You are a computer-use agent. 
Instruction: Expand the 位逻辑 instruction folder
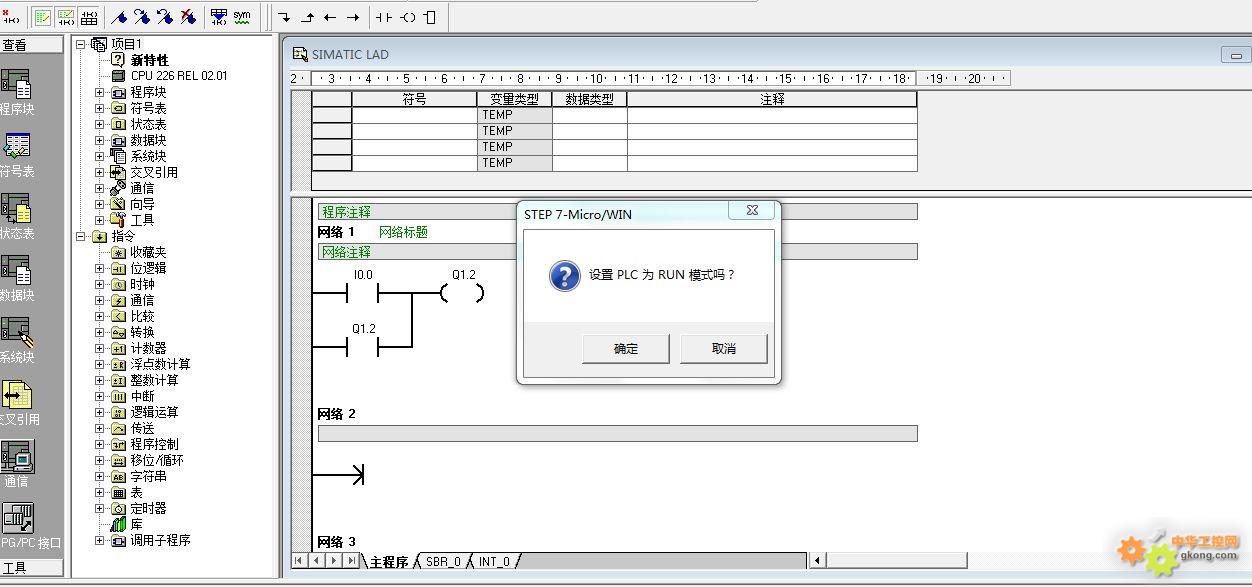pos(99,268)
